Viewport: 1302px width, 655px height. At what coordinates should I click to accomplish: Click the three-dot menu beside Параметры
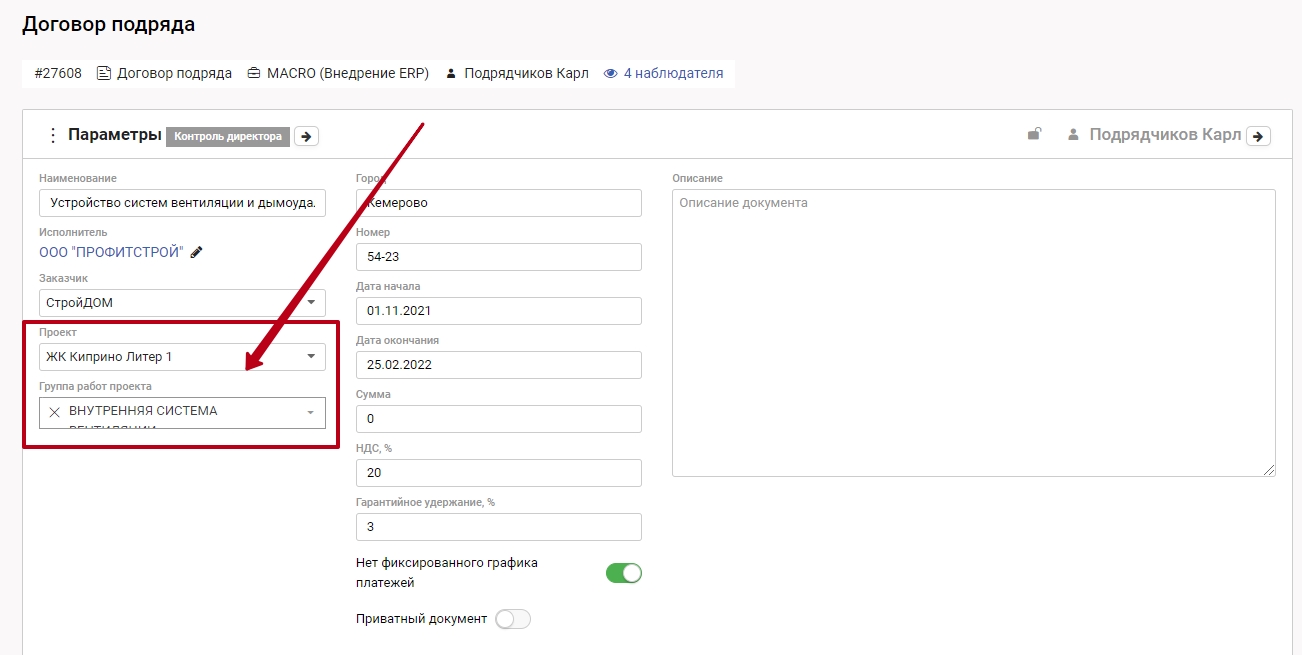[x=53, y=136]
